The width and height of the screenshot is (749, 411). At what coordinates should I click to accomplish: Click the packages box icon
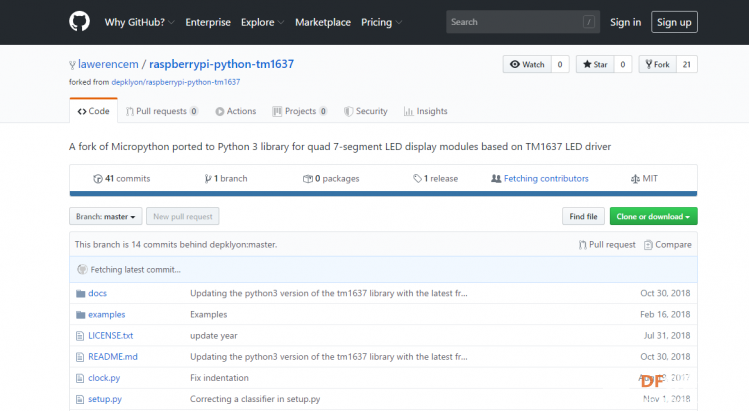click(x=308, y=179)
